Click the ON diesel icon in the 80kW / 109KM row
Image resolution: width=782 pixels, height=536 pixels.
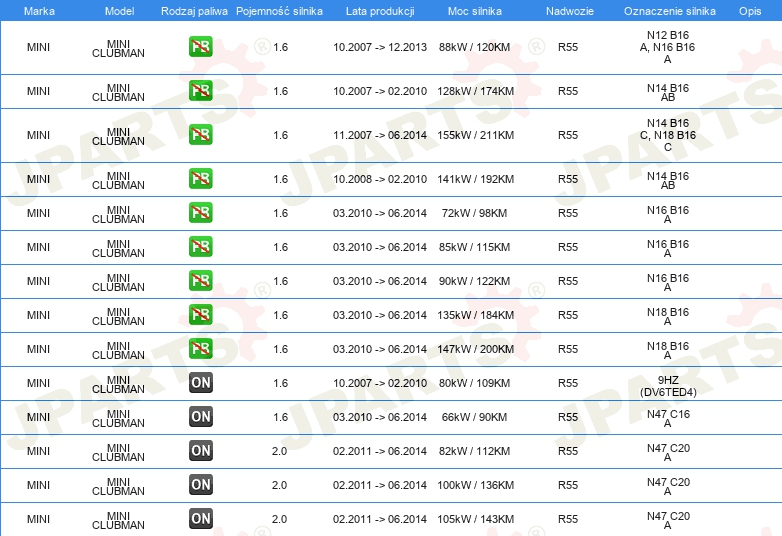pyautogui.click(x=200, y=382)
